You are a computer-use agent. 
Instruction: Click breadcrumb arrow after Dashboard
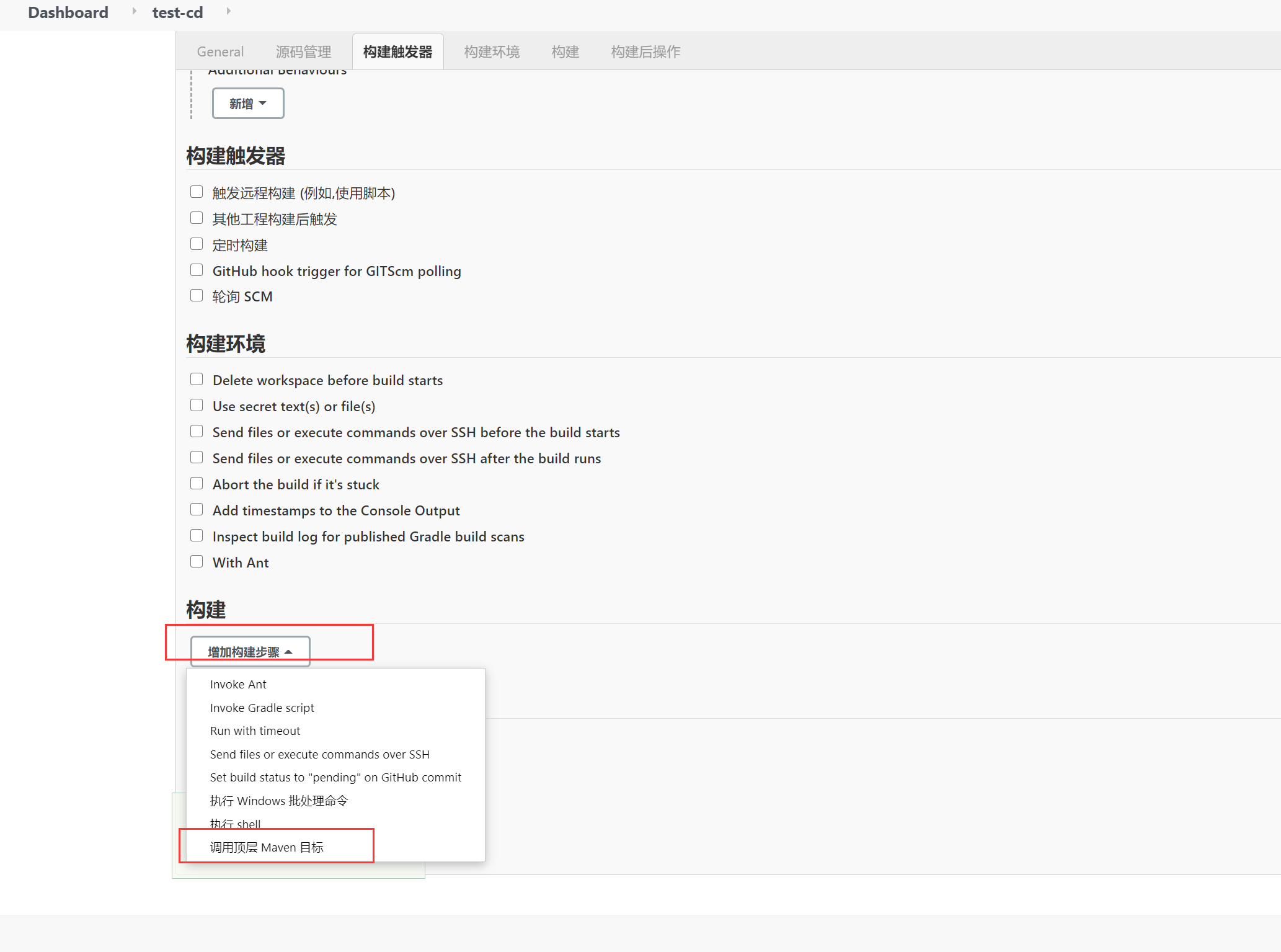(134, 11)
